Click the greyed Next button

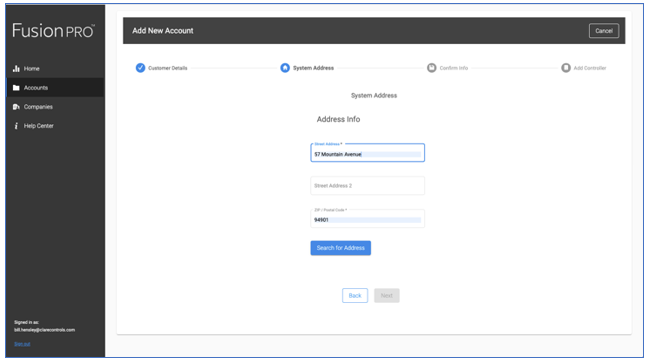pos(387,296)
